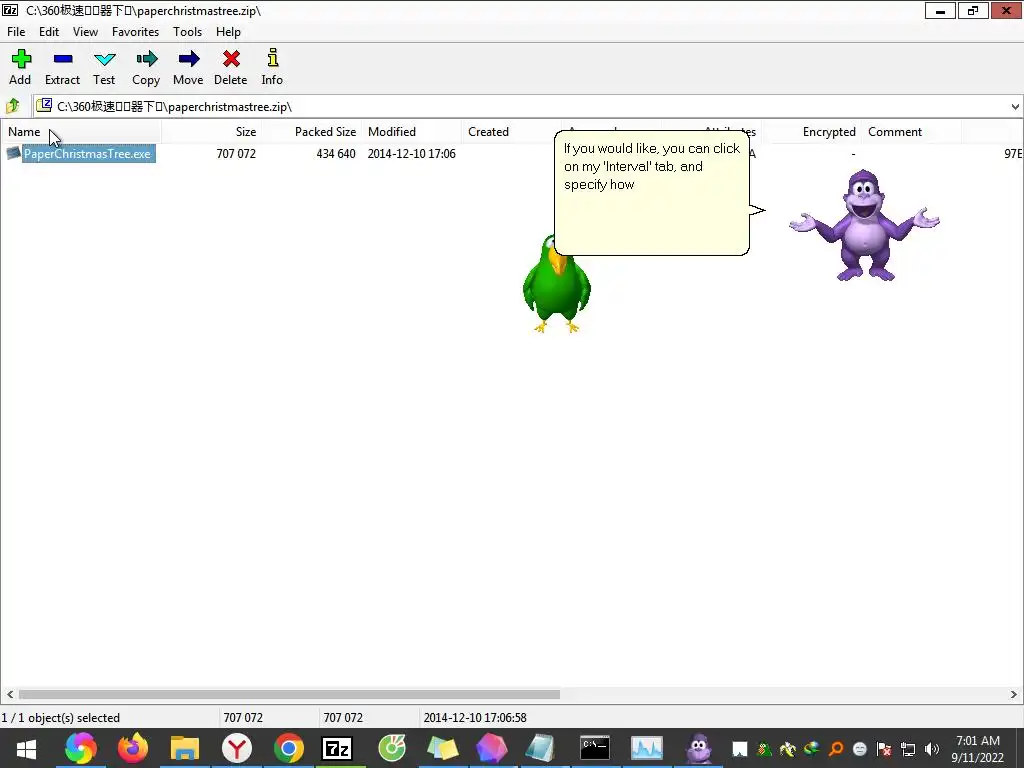This screenshot has width=1024, height=768.
Task: Open the sticky notes taskbar icon
Action: point(443,748)
